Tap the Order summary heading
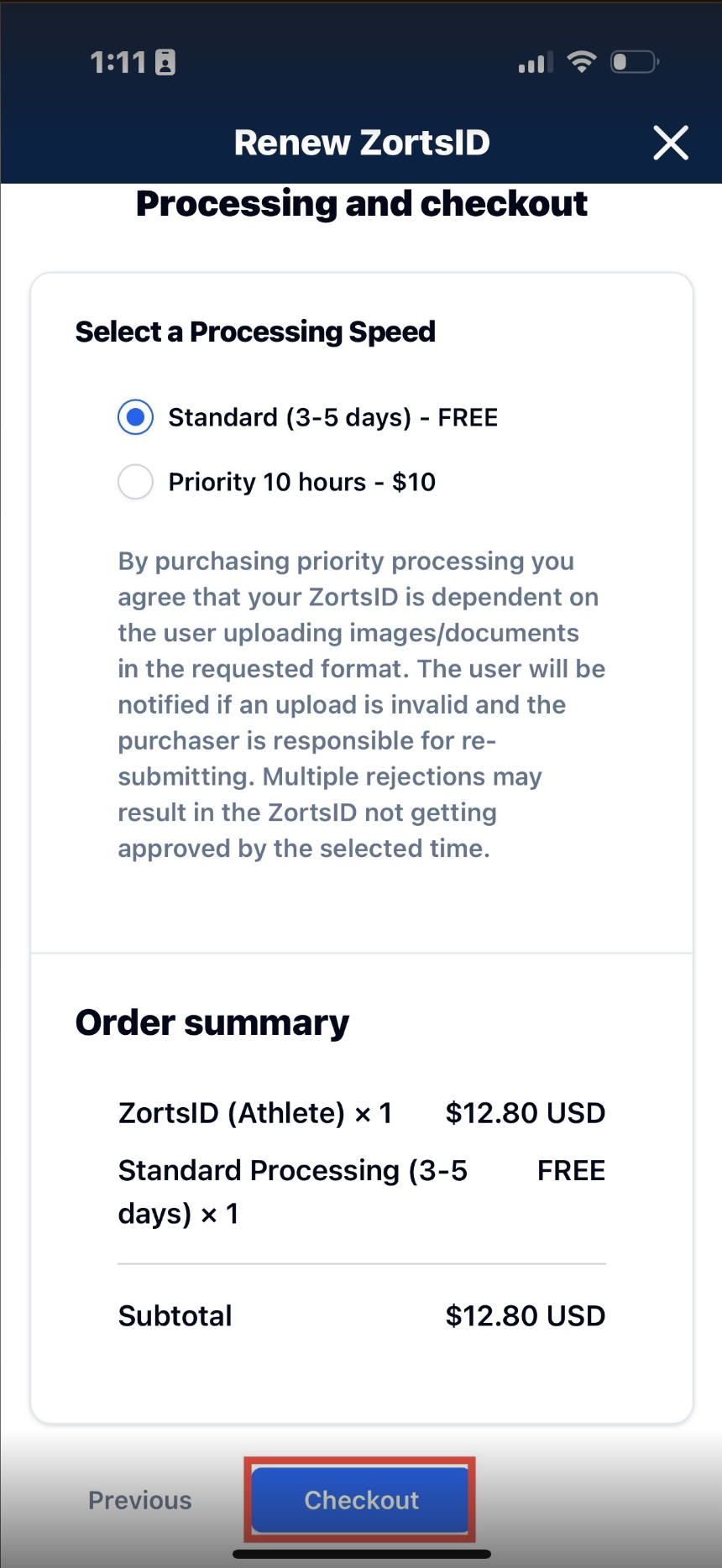The height and width of the screenshot is (1568, 722). click(x=212, y=1022)
